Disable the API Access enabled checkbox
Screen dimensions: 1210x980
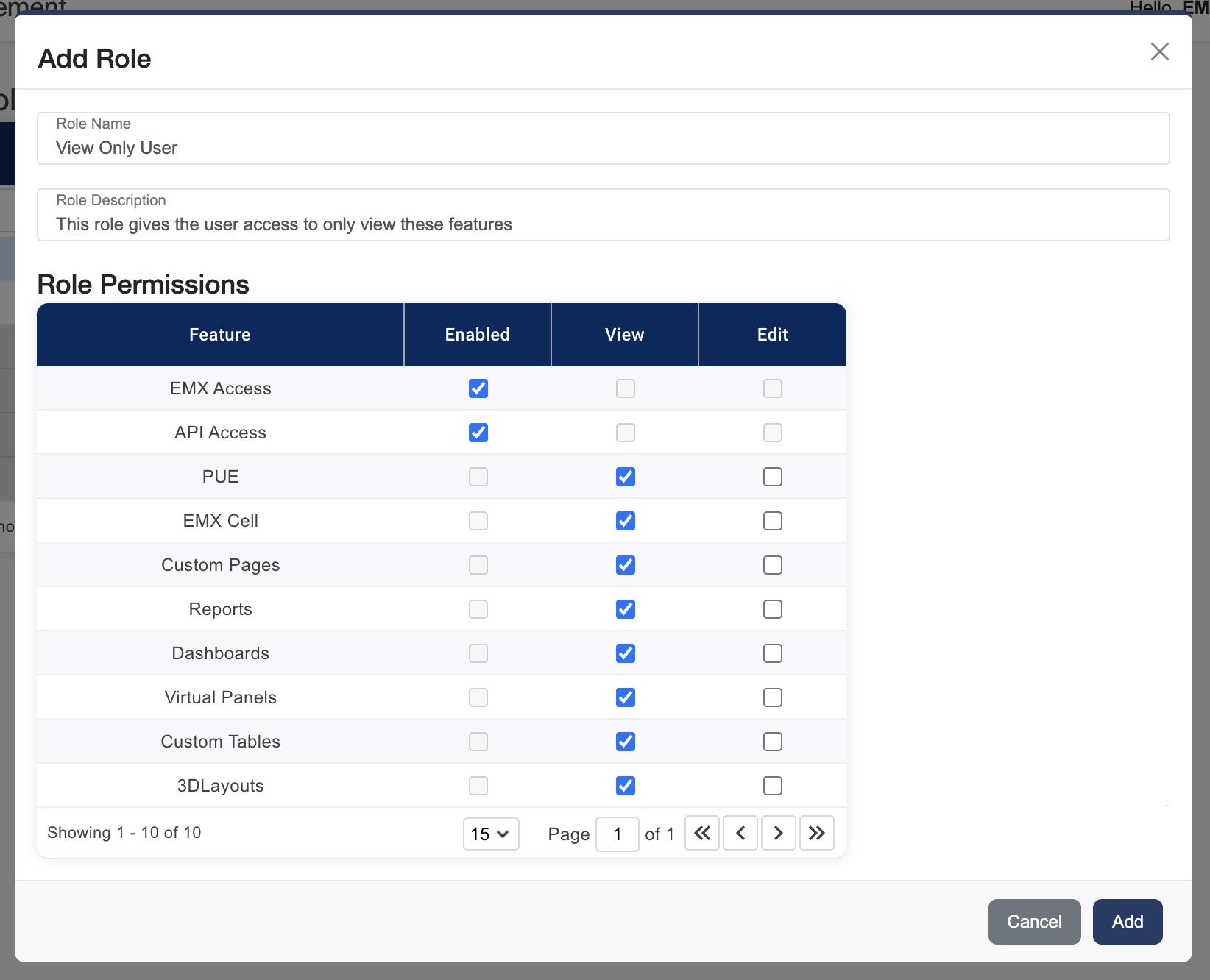click(478, 433)
